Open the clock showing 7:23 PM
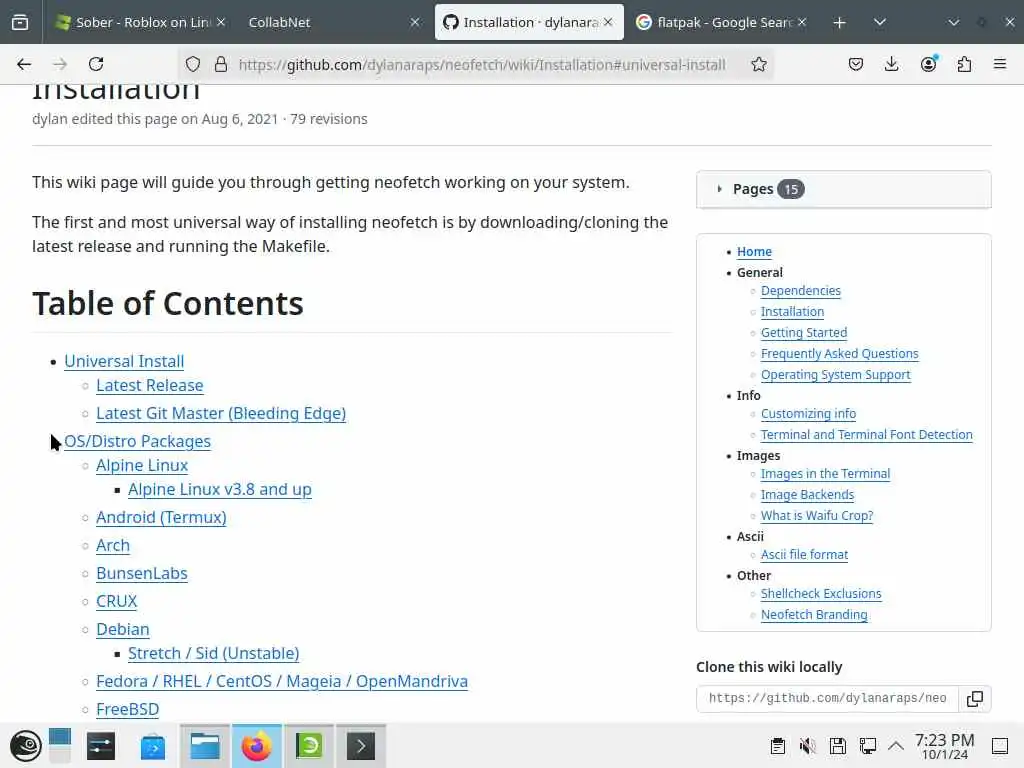The height and width of the screenshot is (768, 1024). (x=944, y=746)
